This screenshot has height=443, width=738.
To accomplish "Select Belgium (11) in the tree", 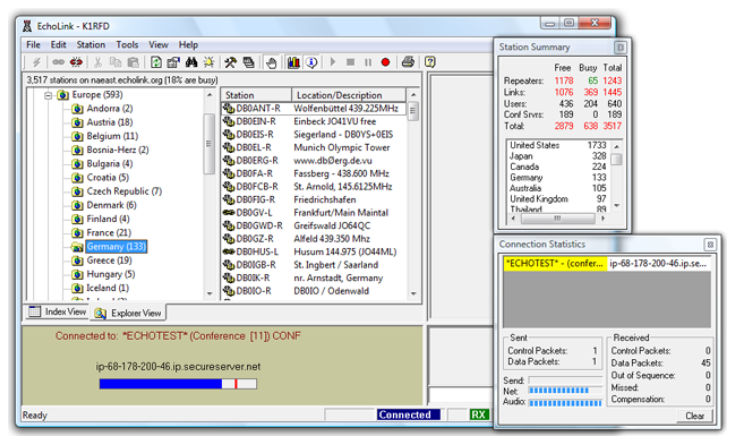I will (112, 136).
